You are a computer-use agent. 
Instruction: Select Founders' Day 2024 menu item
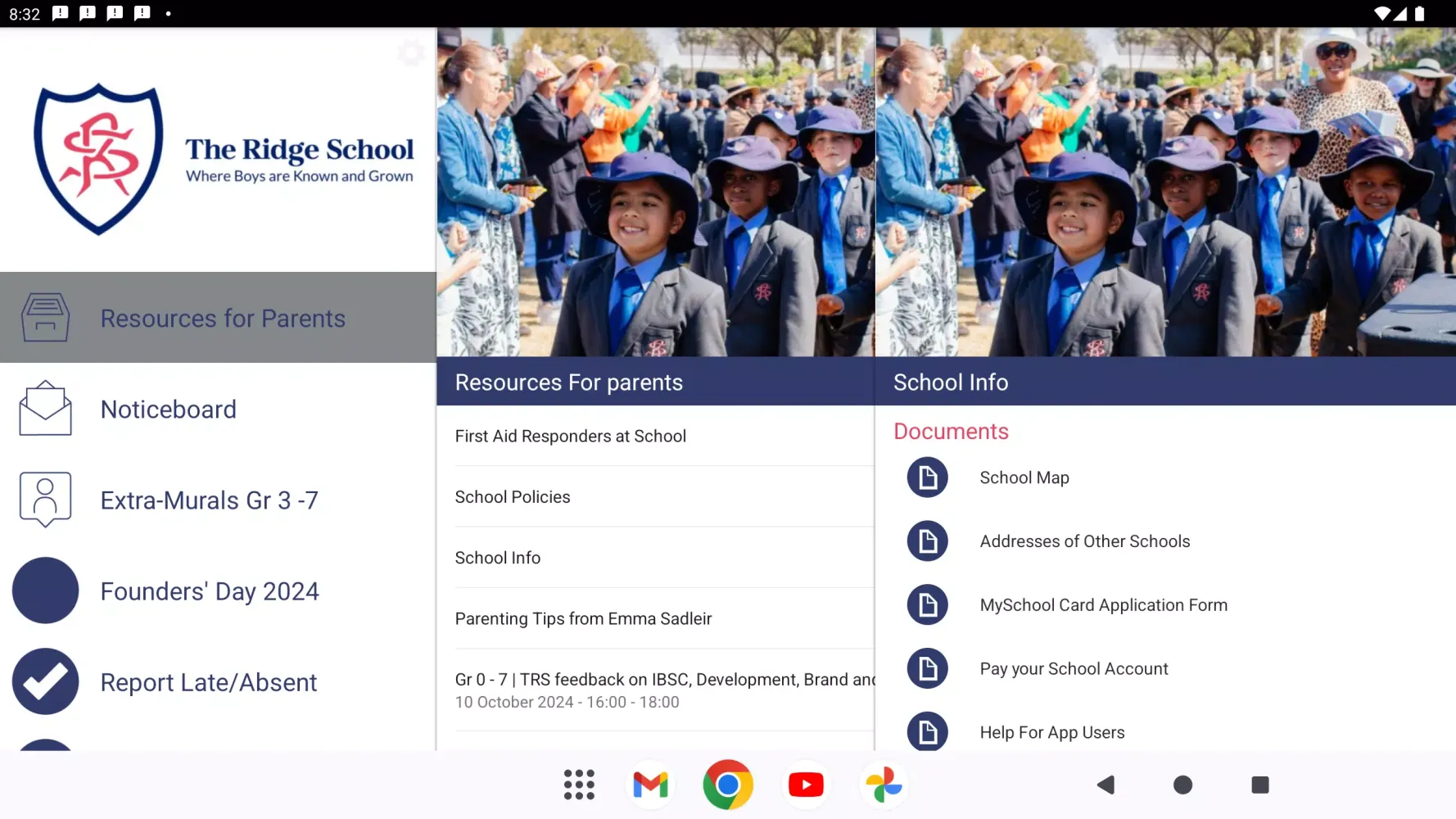click(x=209, y=590)
